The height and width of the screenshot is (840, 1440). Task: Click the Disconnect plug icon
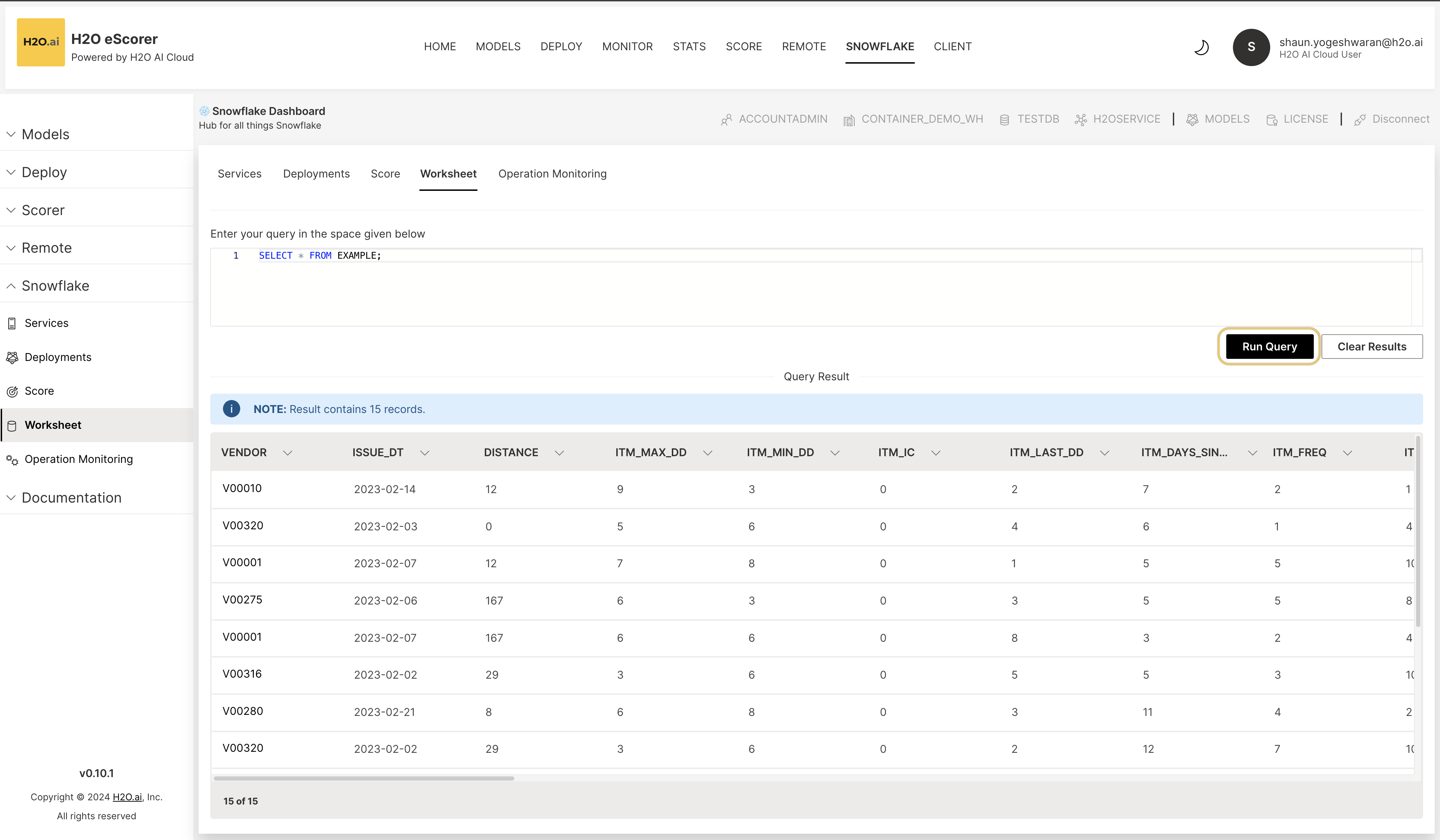[1359, 119]
